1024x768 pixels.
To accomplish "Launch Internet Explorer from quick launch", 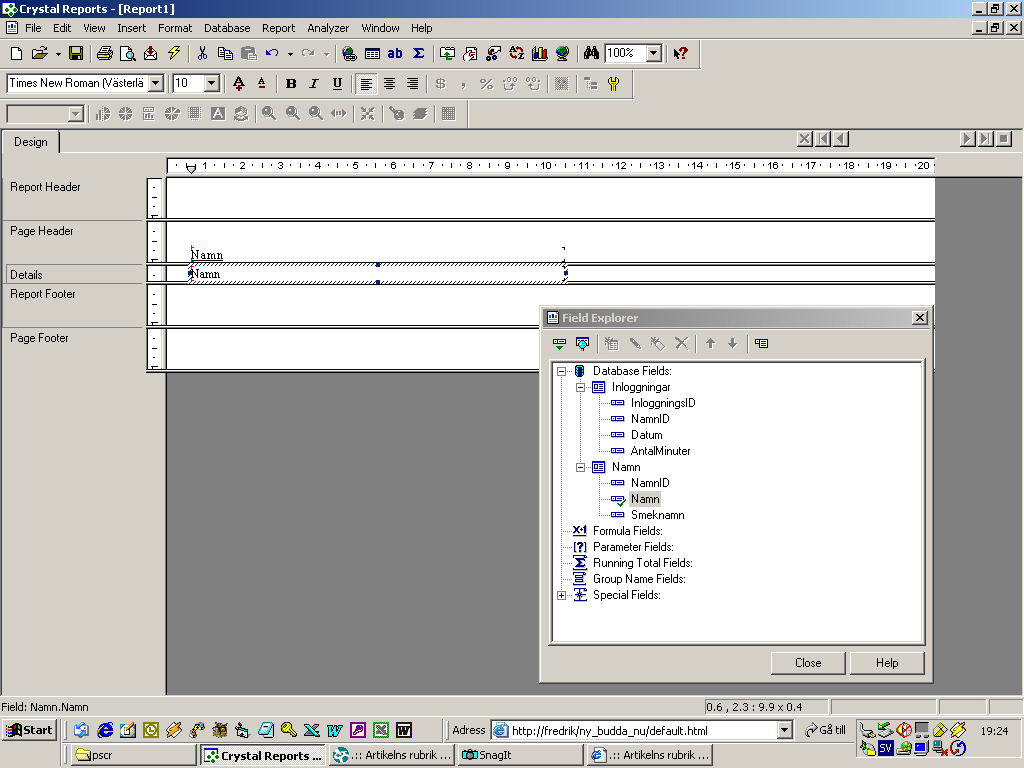I will pyautogui.click(x=104, y=730).
